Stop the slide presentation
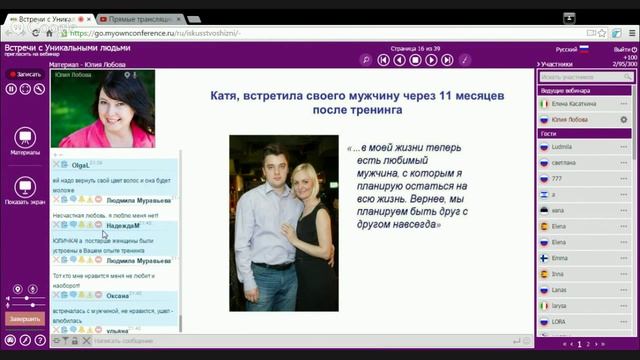This screenshot has height=360, width=640. (415, 60)
